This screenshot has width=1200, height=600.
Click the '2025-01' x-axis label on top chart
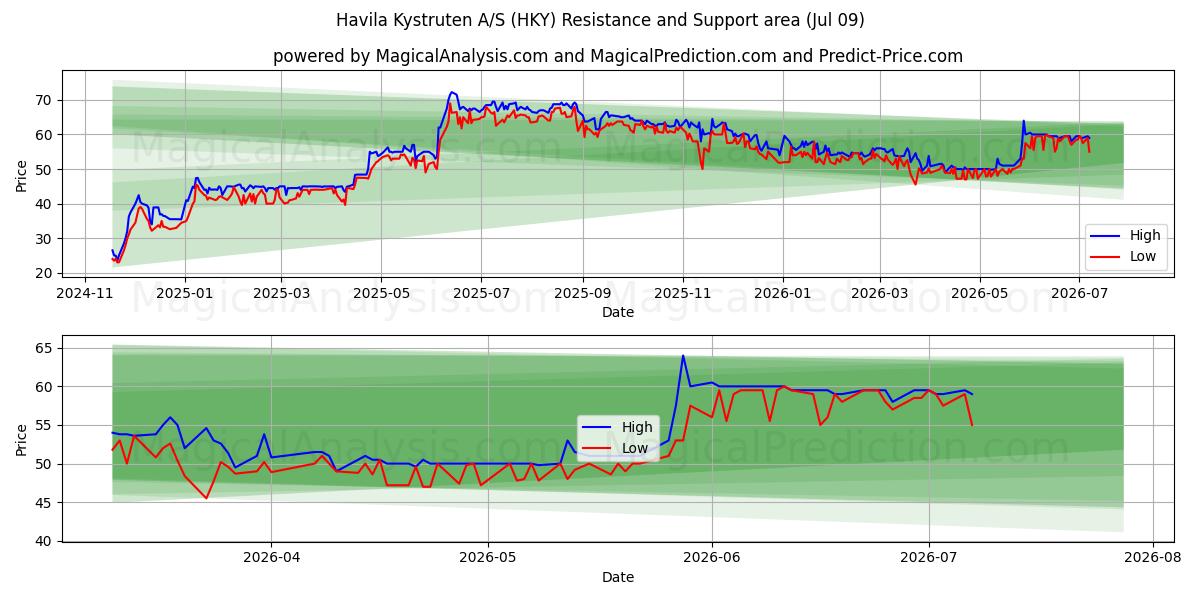pyautogui.click(x=184, y=293)
